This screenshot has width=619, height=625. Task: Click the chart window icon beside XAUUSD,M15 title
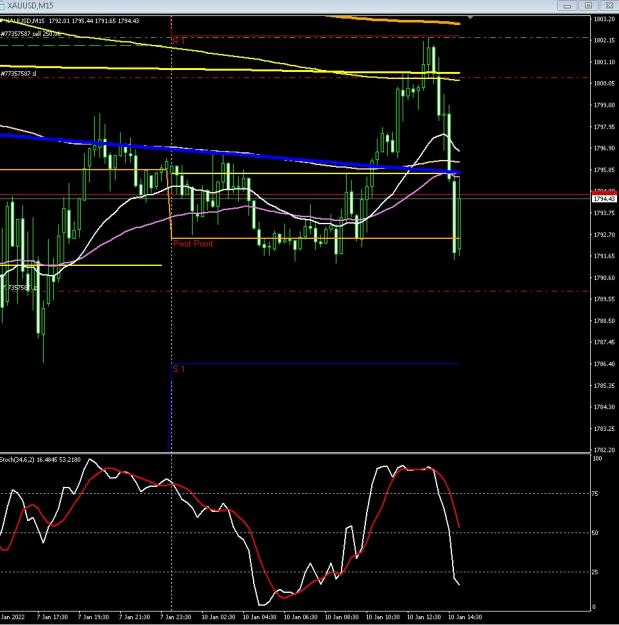(x=2, y=6)
